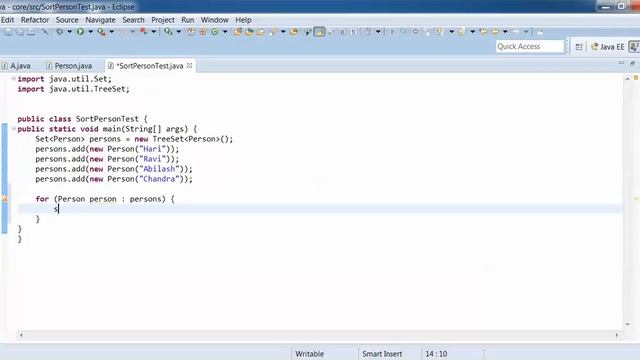Click the Java EE perspective button
The height and width of the screenshot is (360, 640).
pyautogui.click(x=607, y=47)
